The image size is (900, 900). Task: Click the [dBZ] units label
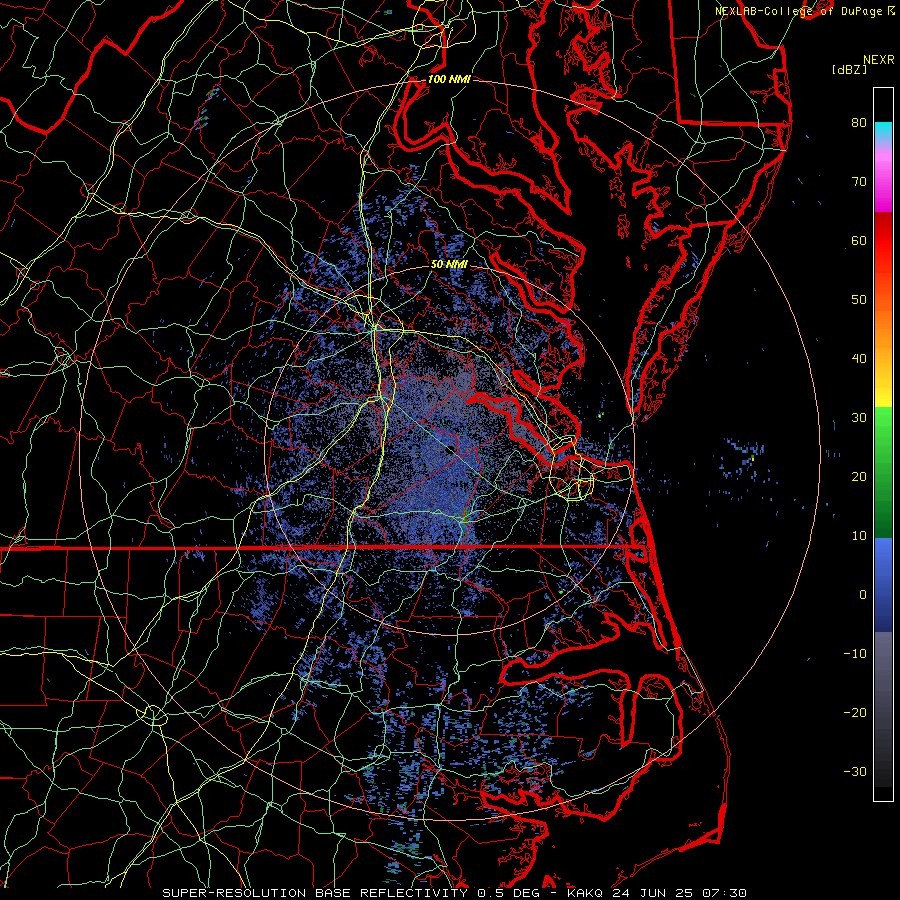[849, 69]
